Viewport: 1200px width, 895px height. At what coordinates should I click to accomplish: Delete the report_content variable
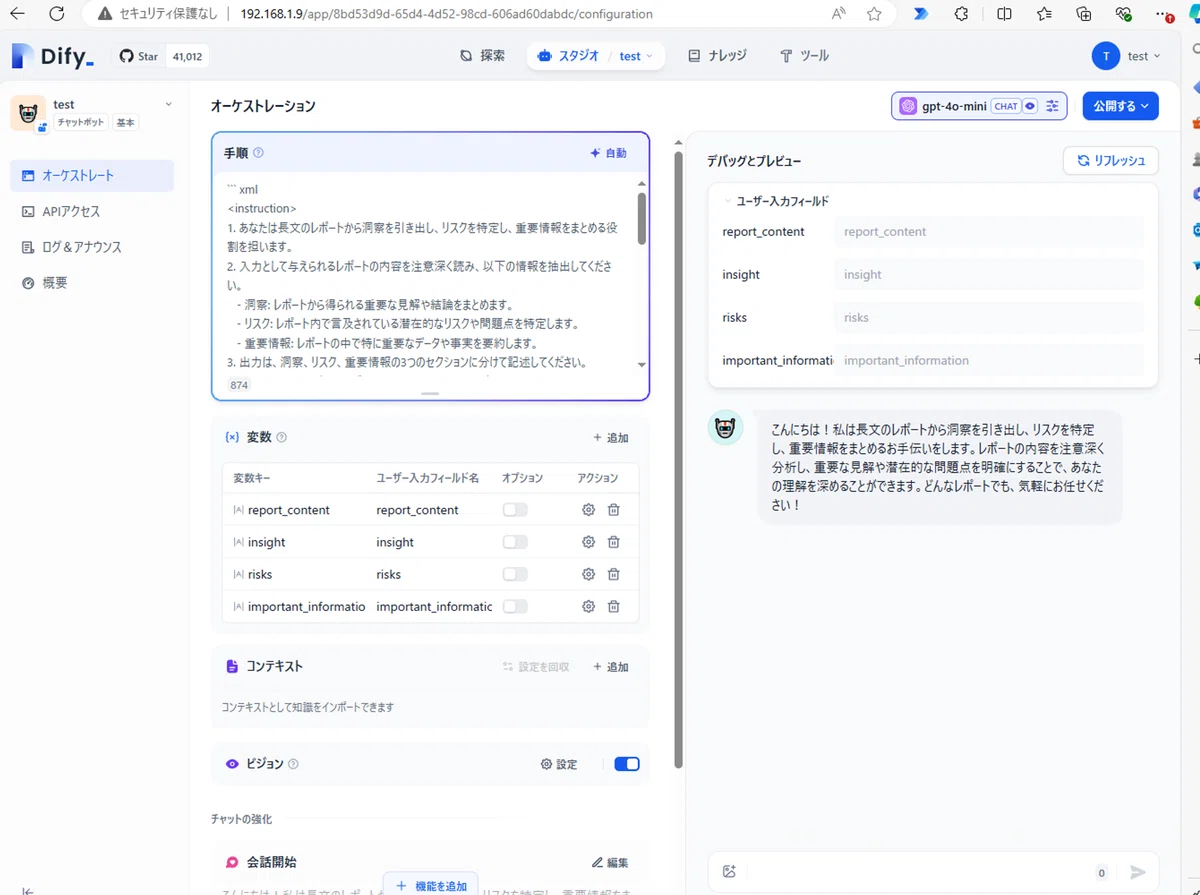[614, 510]
